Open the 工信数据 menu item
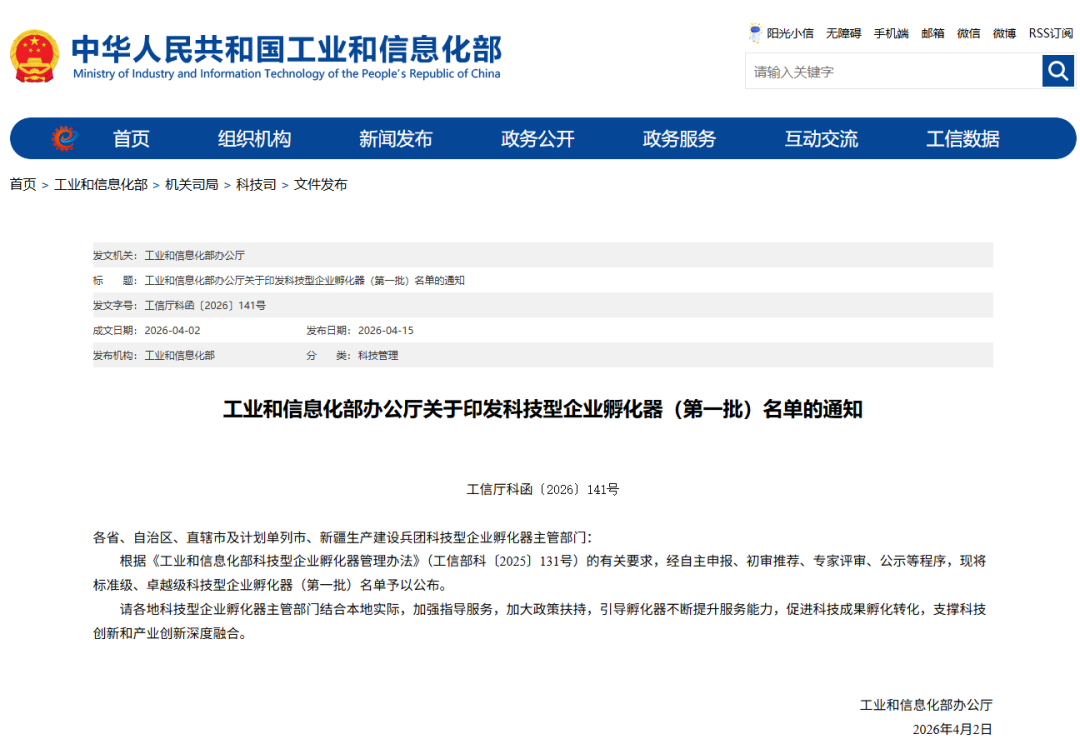Screen dimensions: 1080x749 [x=962, y=139]
